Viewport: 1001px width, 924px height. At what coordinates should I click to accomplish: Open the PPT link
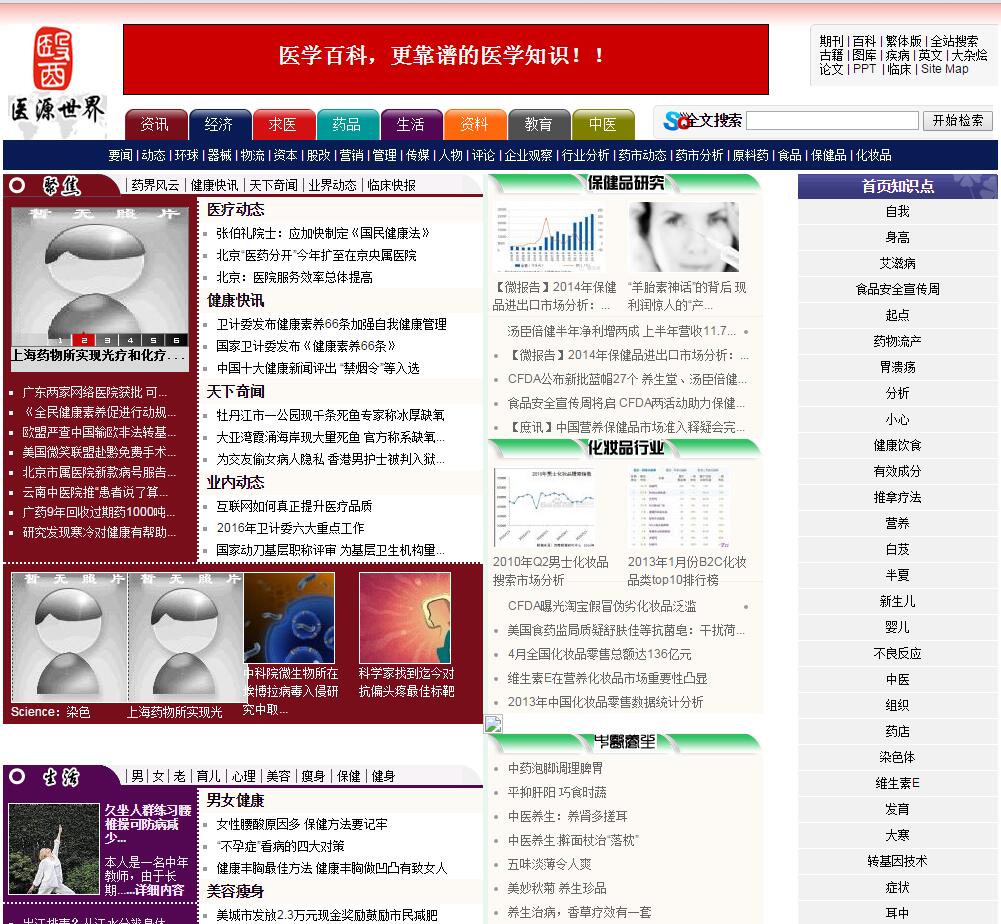pos(864,69)
